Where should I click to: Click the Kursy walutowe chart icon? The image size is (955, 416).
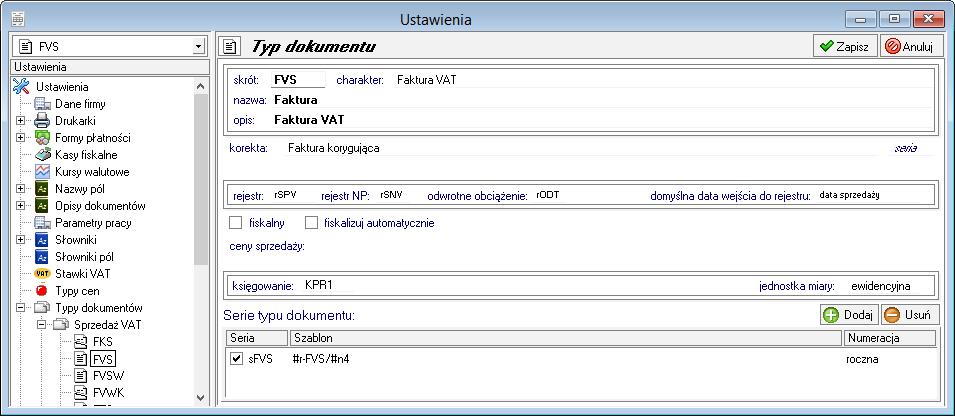click(x=43, y=172)
